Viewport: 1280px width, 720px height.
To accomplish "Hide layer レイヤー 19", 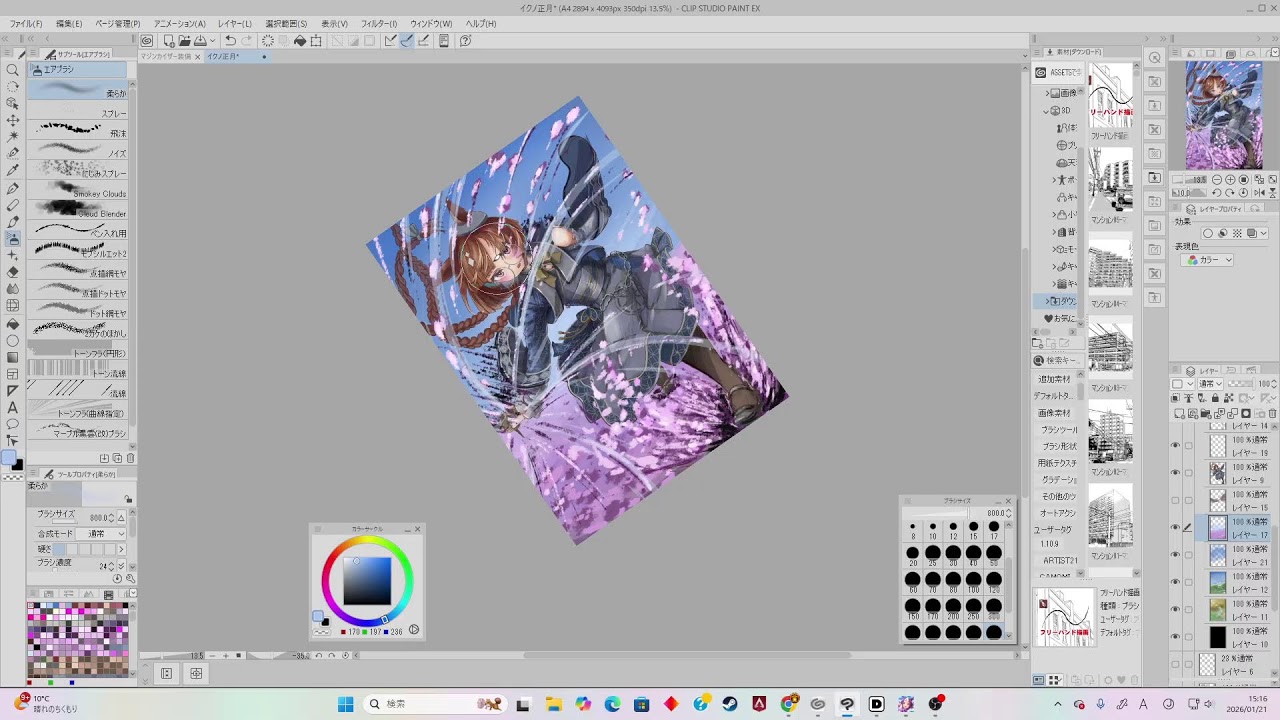I will pos(1175,446).
